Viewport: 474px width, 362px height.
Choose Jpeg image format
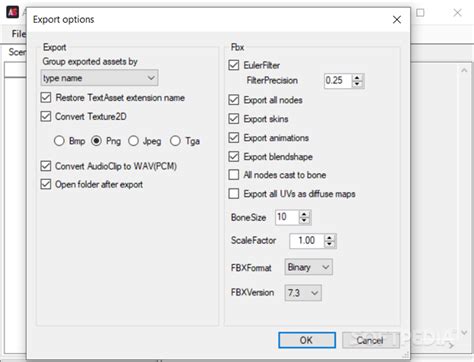click(x=133, y=141)
